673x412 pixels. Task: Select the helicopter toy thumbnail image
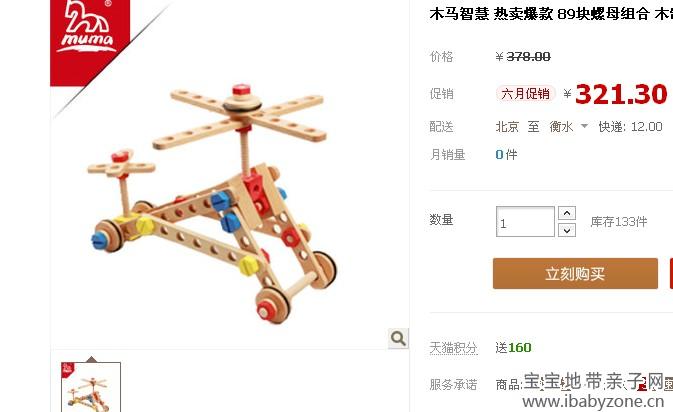click(91, 387)
